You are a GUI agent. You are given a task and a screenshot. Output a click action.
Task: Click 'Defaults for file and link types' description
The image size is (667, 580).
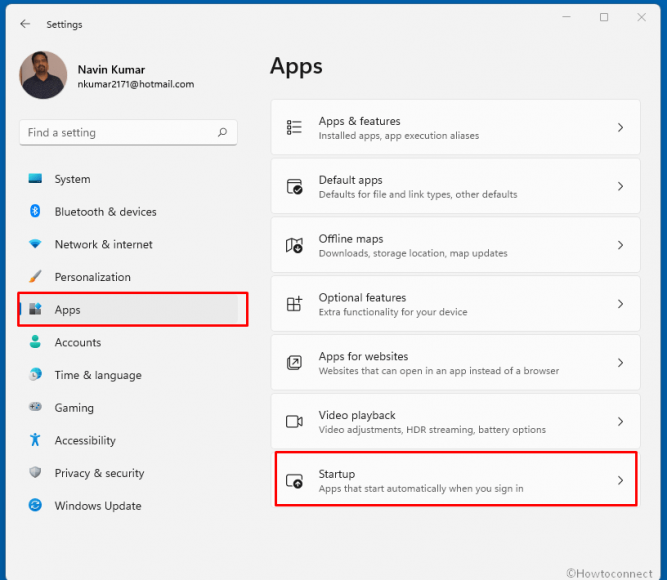point(418,194)
